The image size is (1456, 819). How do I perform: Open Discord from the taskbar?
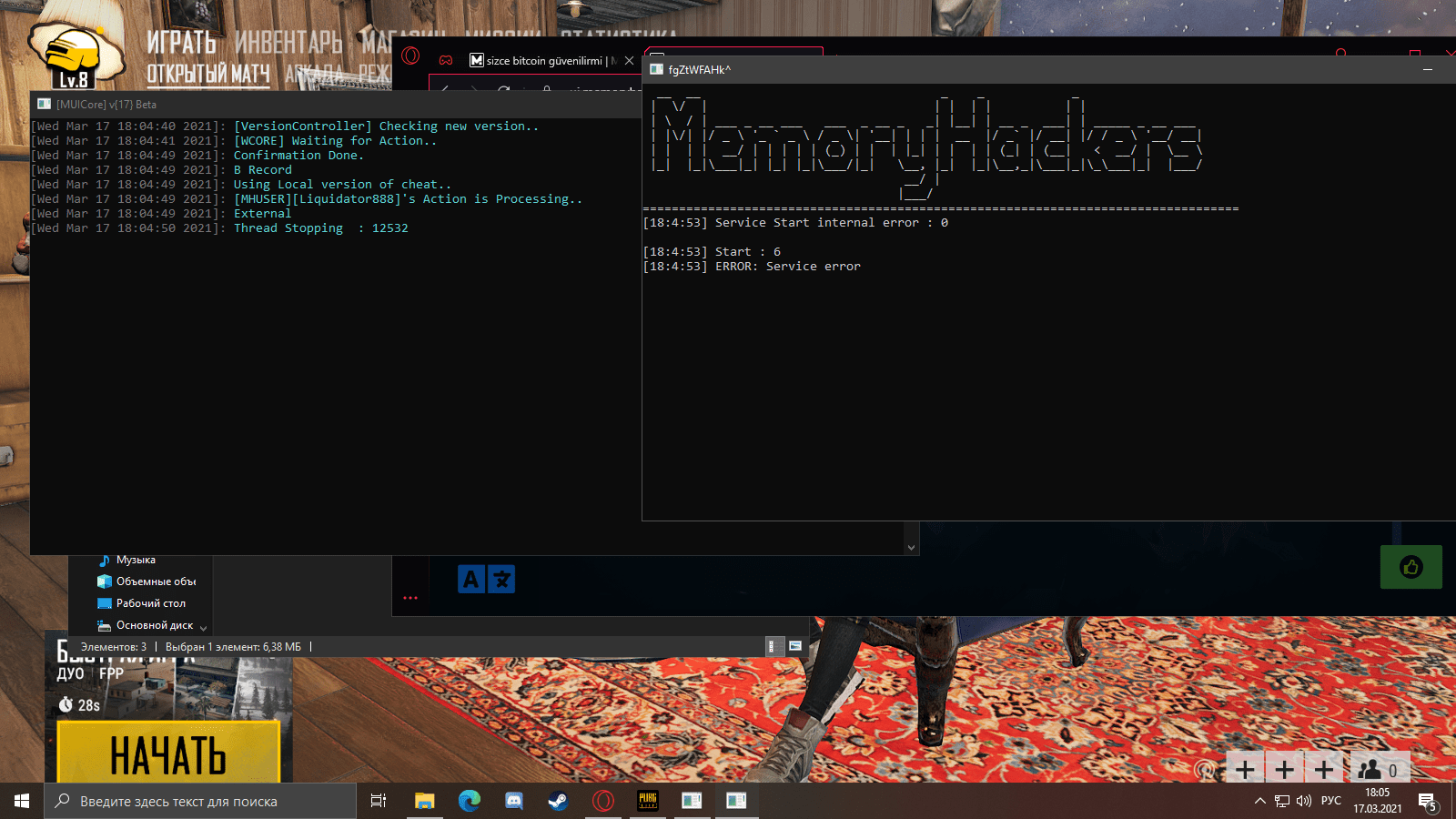[x=513, y=801]
